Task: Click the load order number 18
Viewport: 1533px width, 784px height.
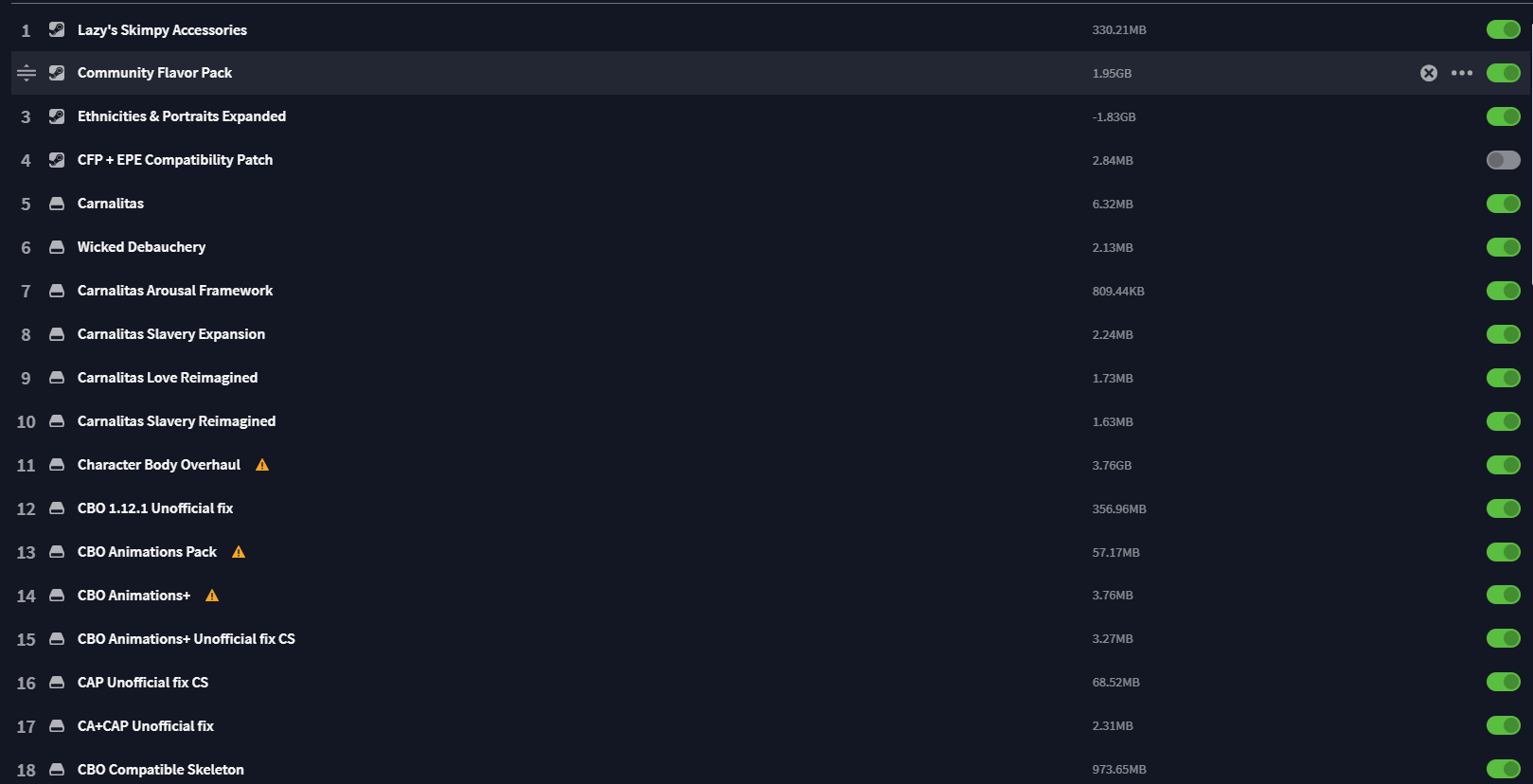Action: [26, 771]
